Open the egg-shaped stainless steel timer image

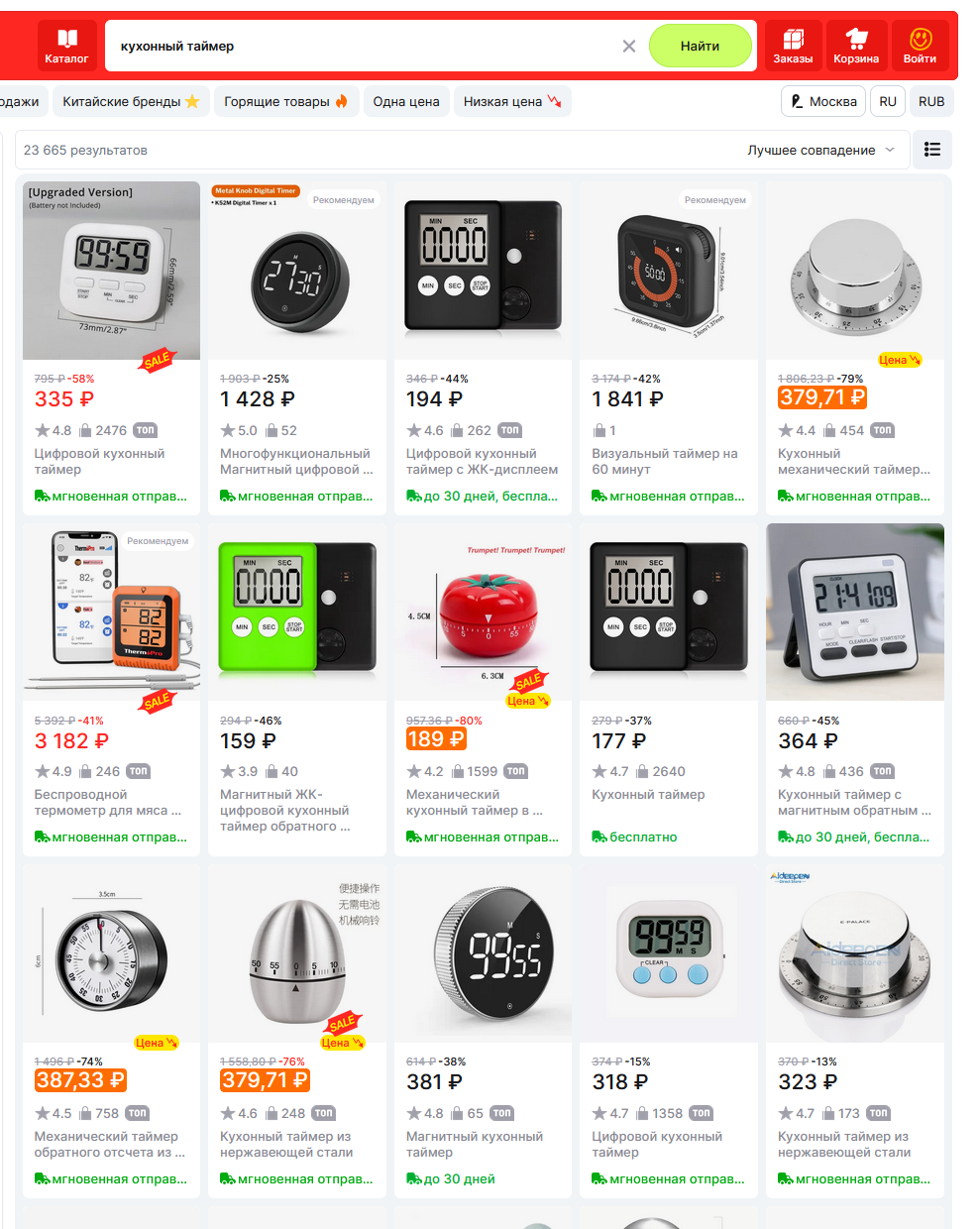click(296, 952)
